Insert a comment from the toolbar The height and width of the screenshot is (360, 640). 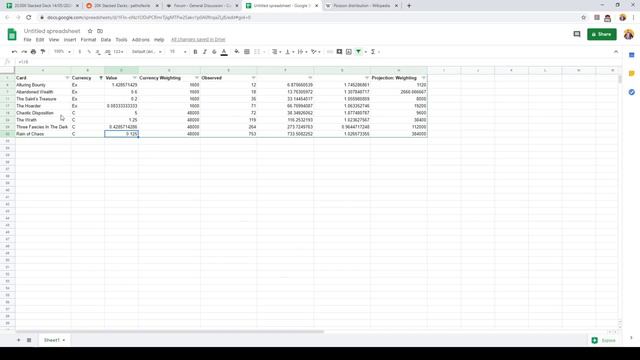339,52
